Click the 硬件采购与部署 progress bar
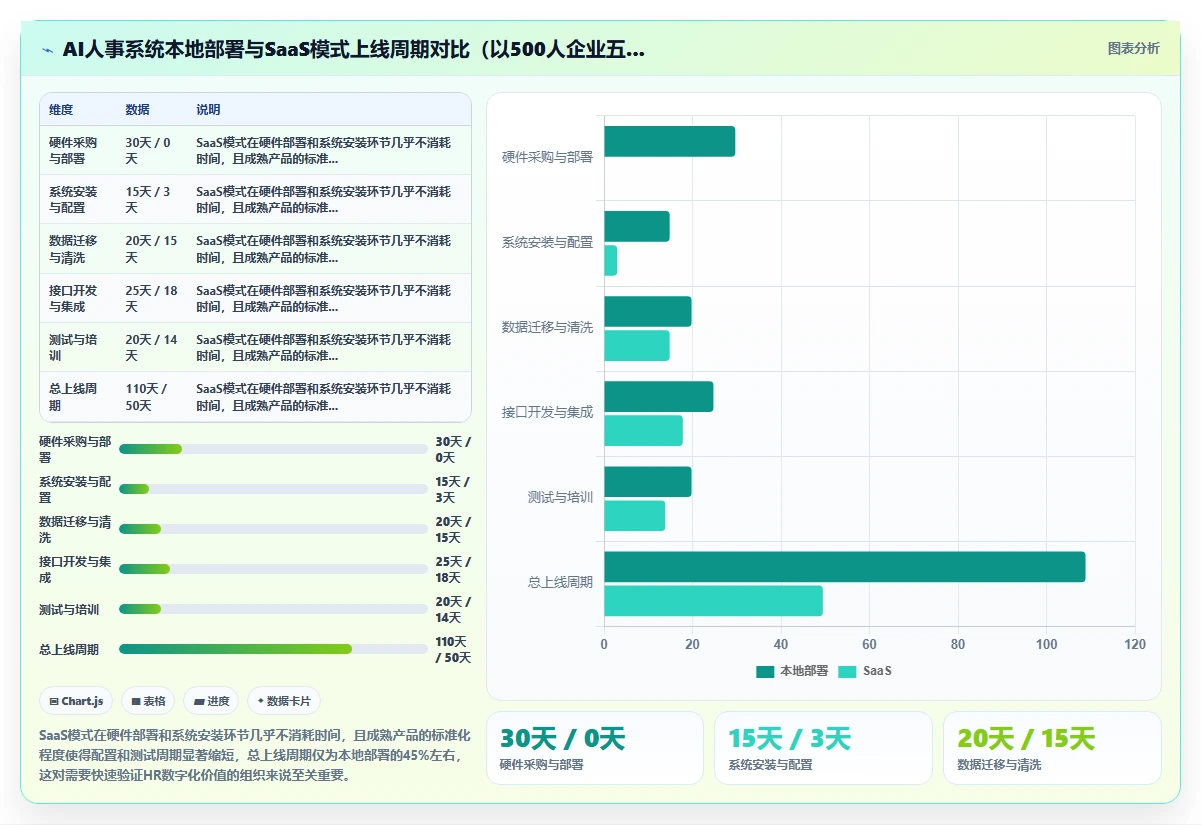The image size is (1201, 825). coord(273,449)
